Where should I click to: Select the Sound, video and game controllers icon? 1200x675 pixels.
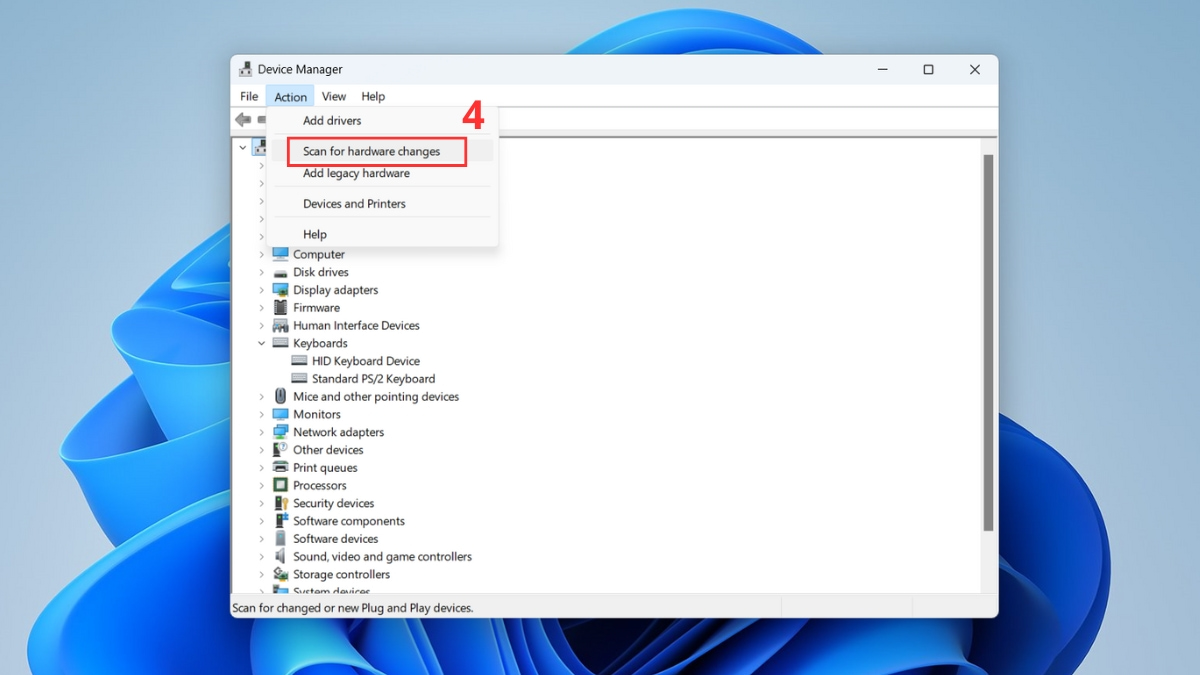(x=280, y=556)
